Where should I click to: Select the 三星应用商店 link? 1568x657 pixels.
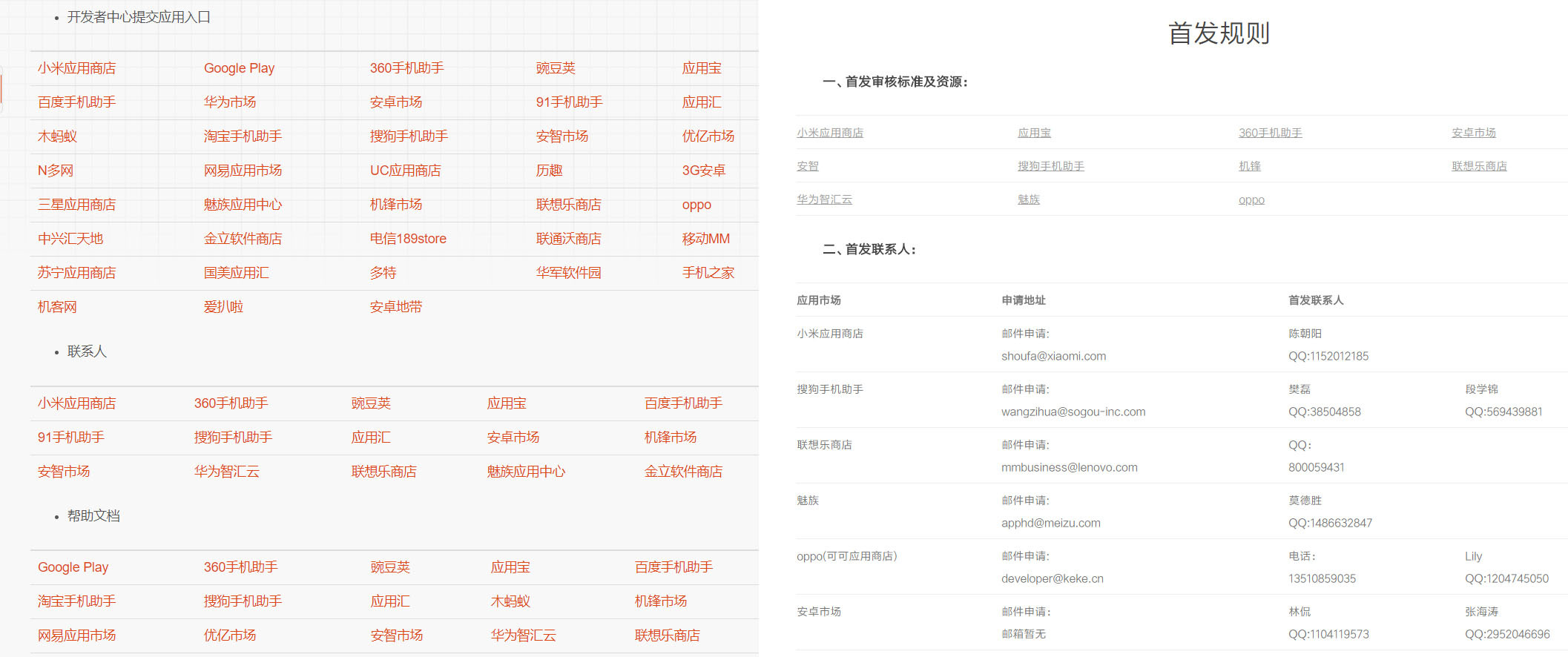point(76,205)
